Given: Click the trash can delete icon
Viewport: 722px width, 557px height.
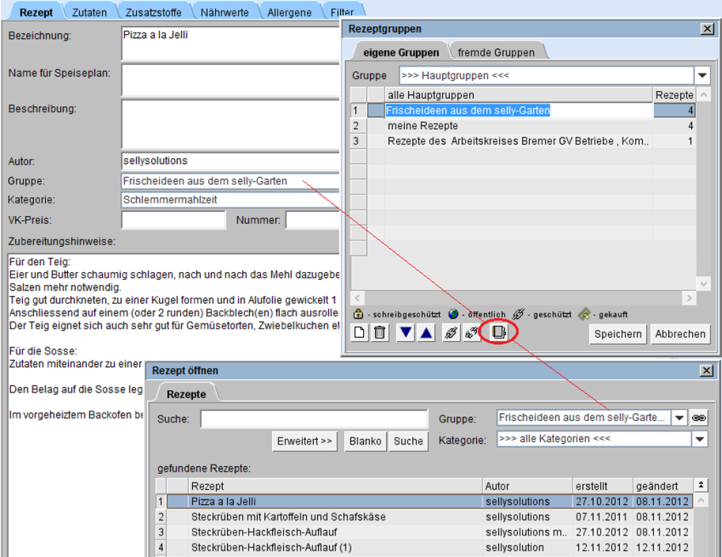Looking at the screenshot, I should point(379,333).
